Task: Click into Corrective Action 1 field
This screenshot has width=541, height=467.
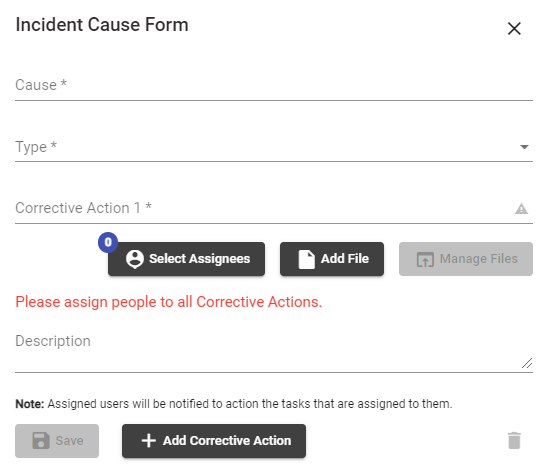Action: [274, 208]
